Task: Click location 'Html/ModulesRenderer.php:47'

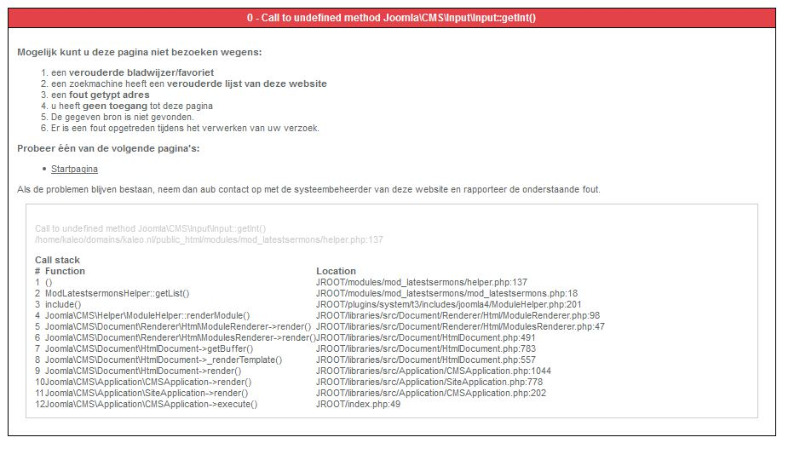Action: pyautogui.click(x=460, y=327)
